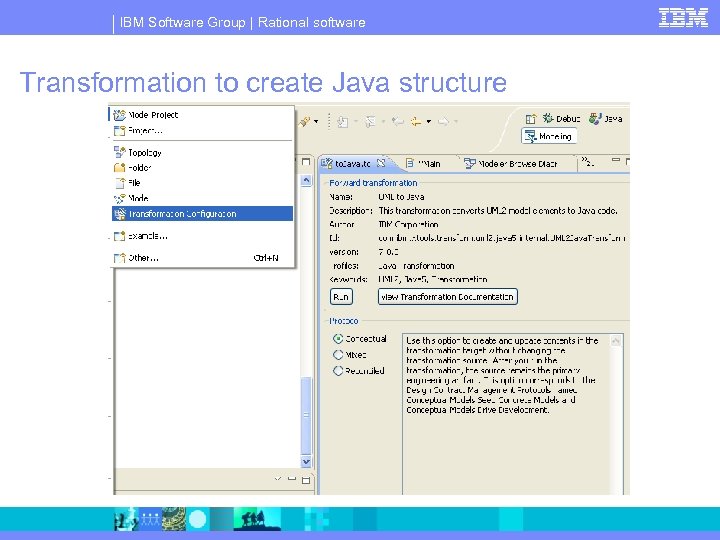Click View Transformation Documentation button
This screenshot has width=720, height=540.
pos(448,297)
